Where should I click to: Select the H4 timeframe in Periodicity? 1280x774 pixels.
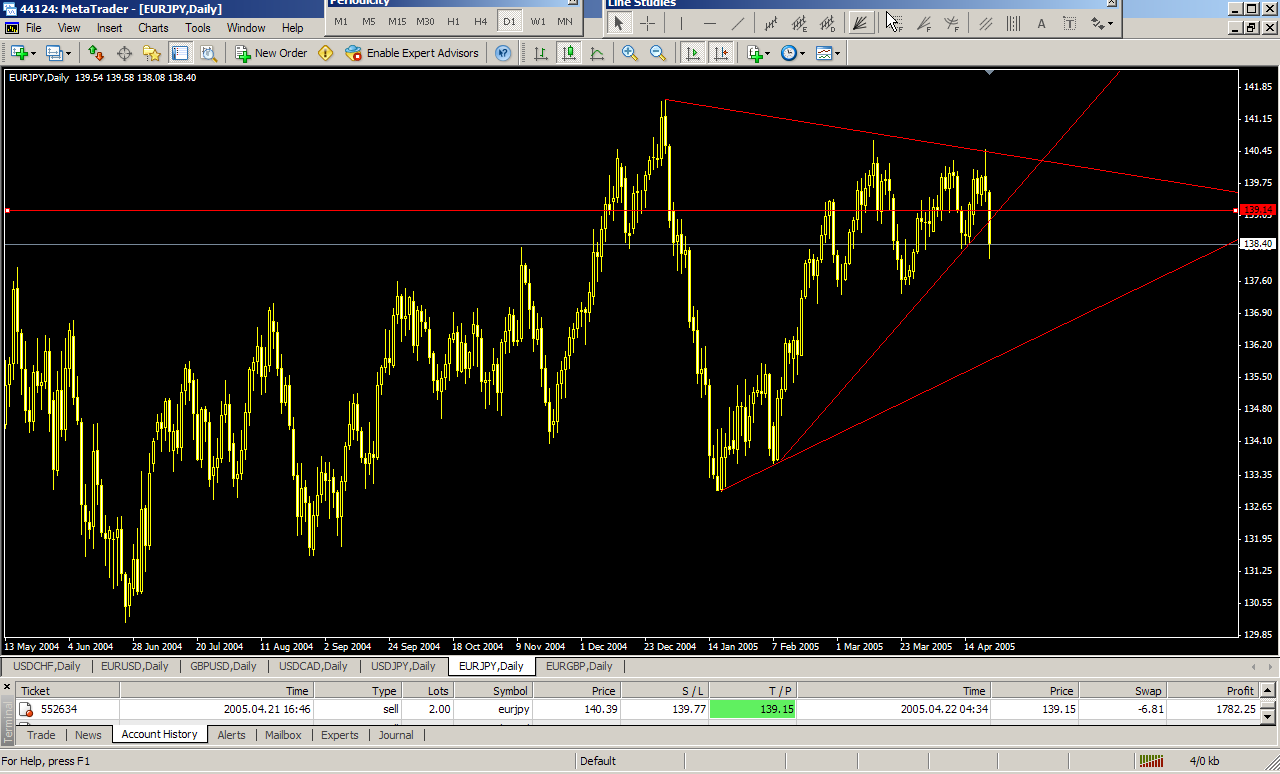click(x=481, y=21)
